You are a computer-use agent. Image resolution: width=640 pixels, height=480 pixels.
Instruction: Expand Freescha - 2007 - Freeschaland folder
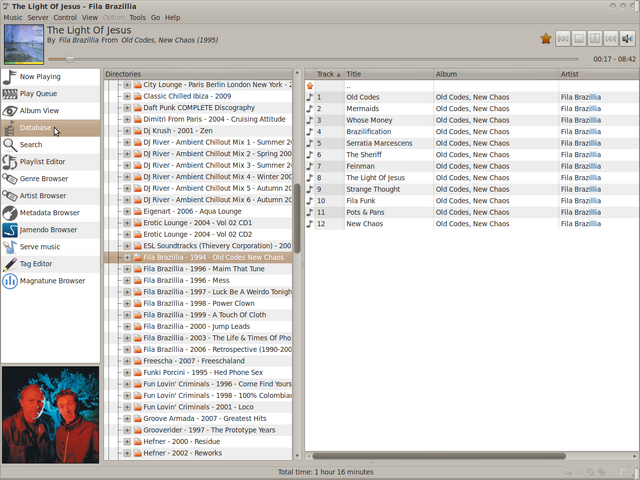[127, 361]
